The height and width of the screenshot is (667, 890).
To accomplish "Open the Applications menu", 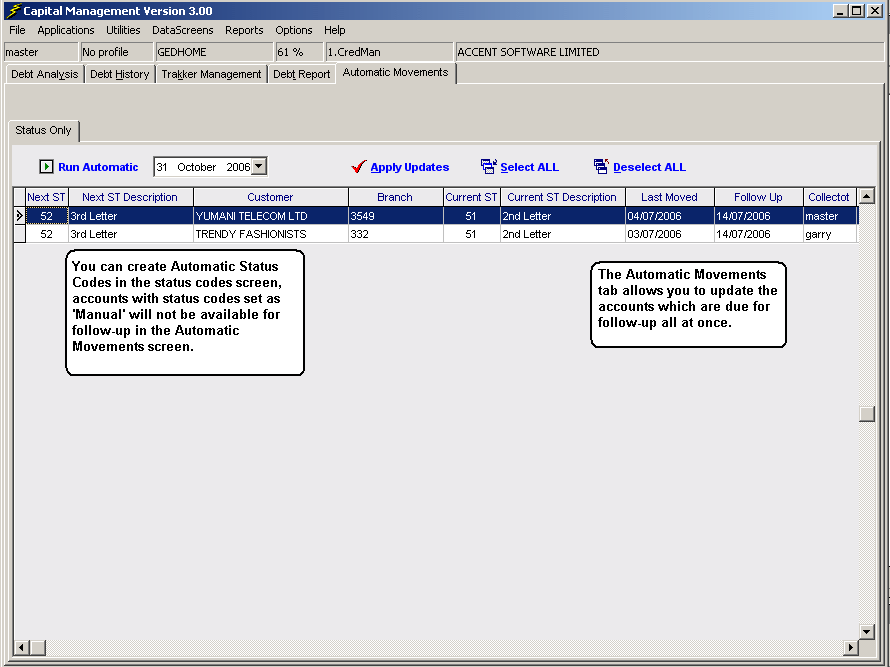I will tap(66, 30).
